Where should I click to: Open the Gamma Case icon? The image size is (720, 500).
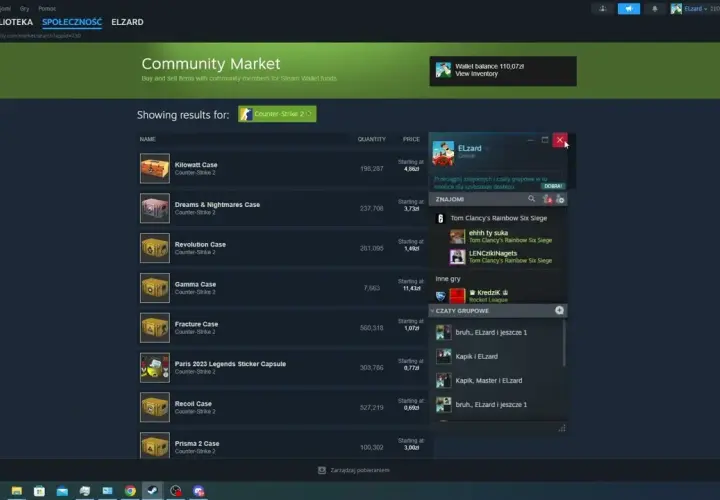(155, 288)
